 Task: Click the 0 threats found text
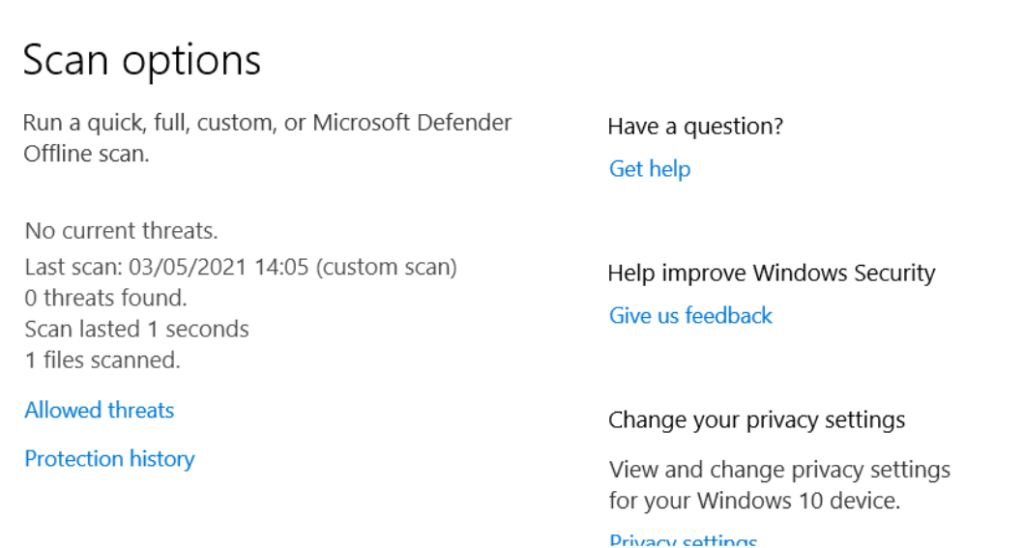pyautogui.click(x=106, y=298)
